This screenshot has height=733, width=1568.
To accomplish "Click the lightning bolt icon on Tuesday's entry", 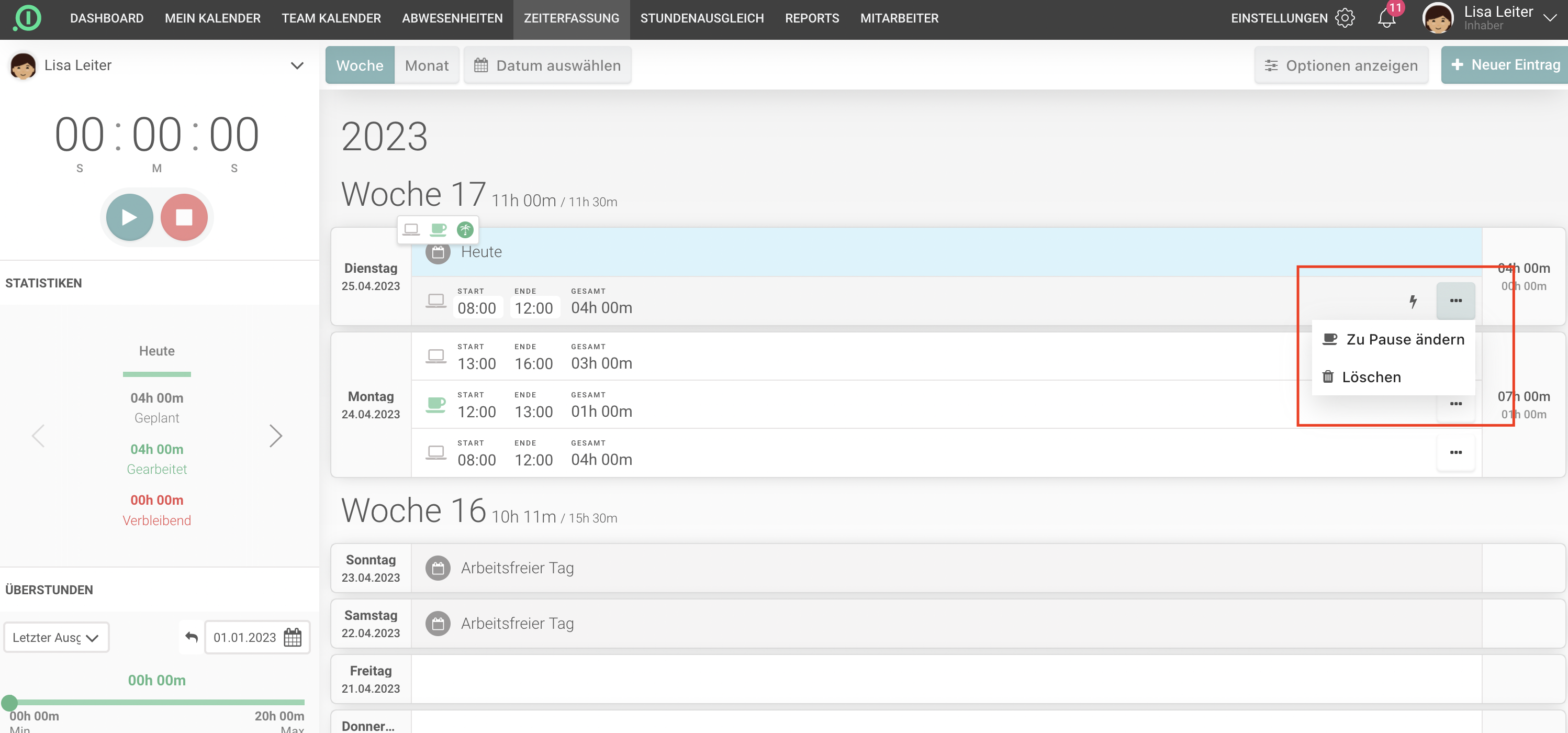I will pyautogui.click(x=1413, y=301).
